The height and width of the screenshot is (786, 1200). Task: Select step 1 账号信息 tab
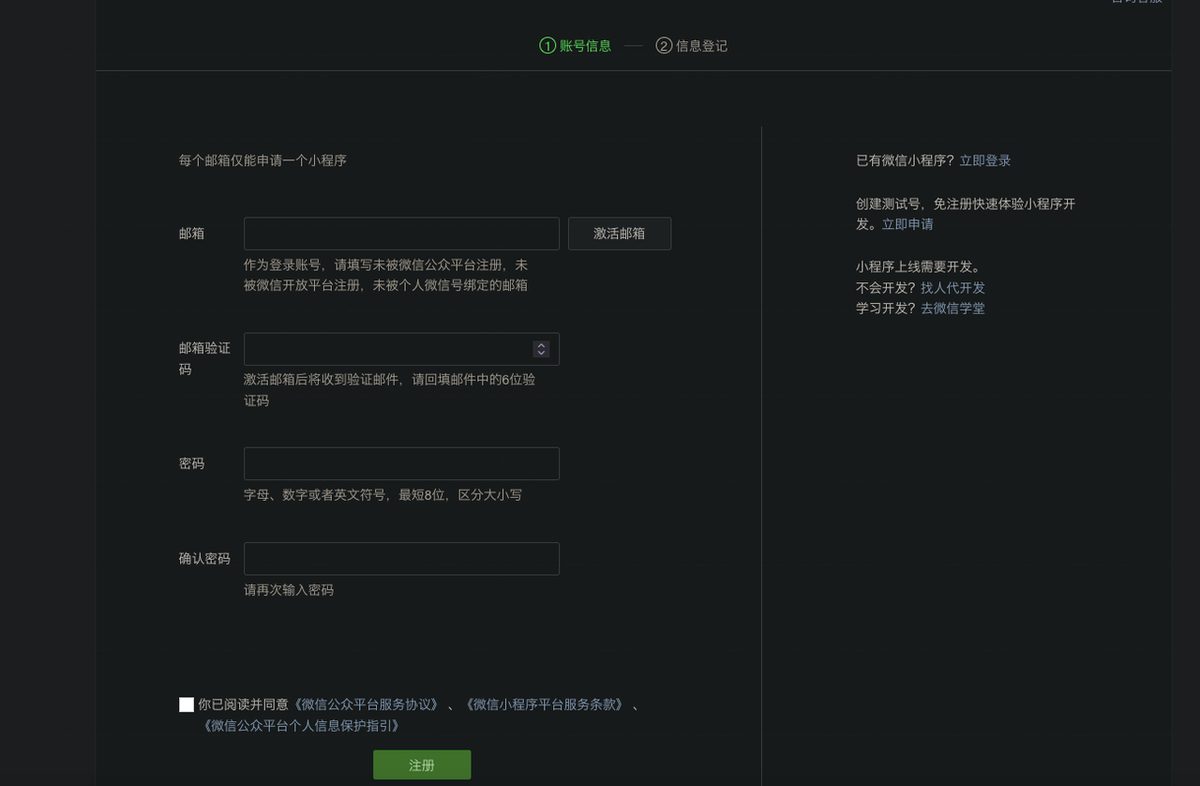click(575, 45)
